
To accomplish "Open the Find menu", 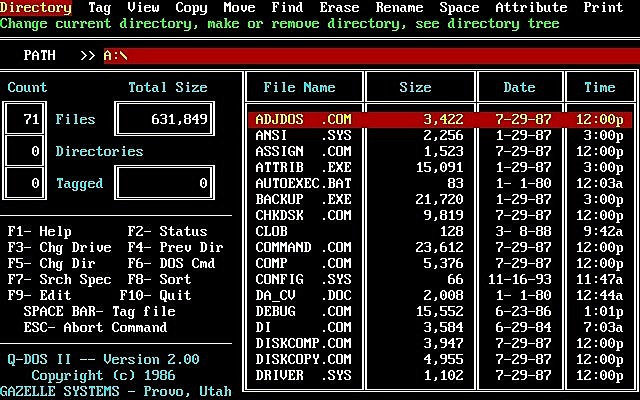I will point(287,7).
